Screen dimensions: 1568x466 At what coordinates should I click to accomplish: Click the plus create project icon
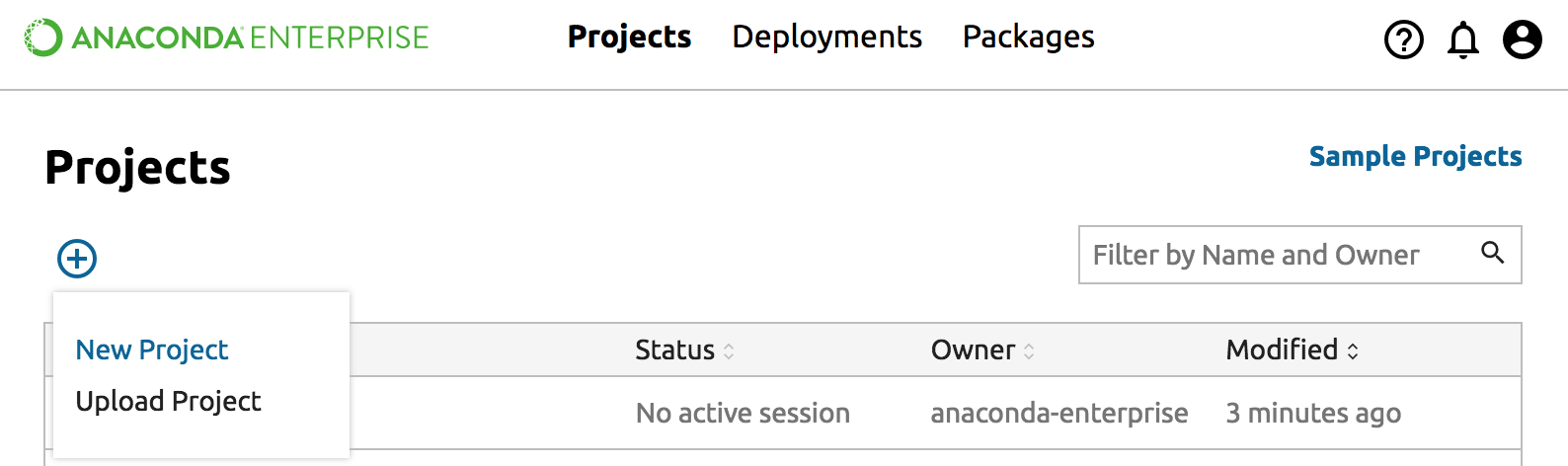tap(77, 259)
